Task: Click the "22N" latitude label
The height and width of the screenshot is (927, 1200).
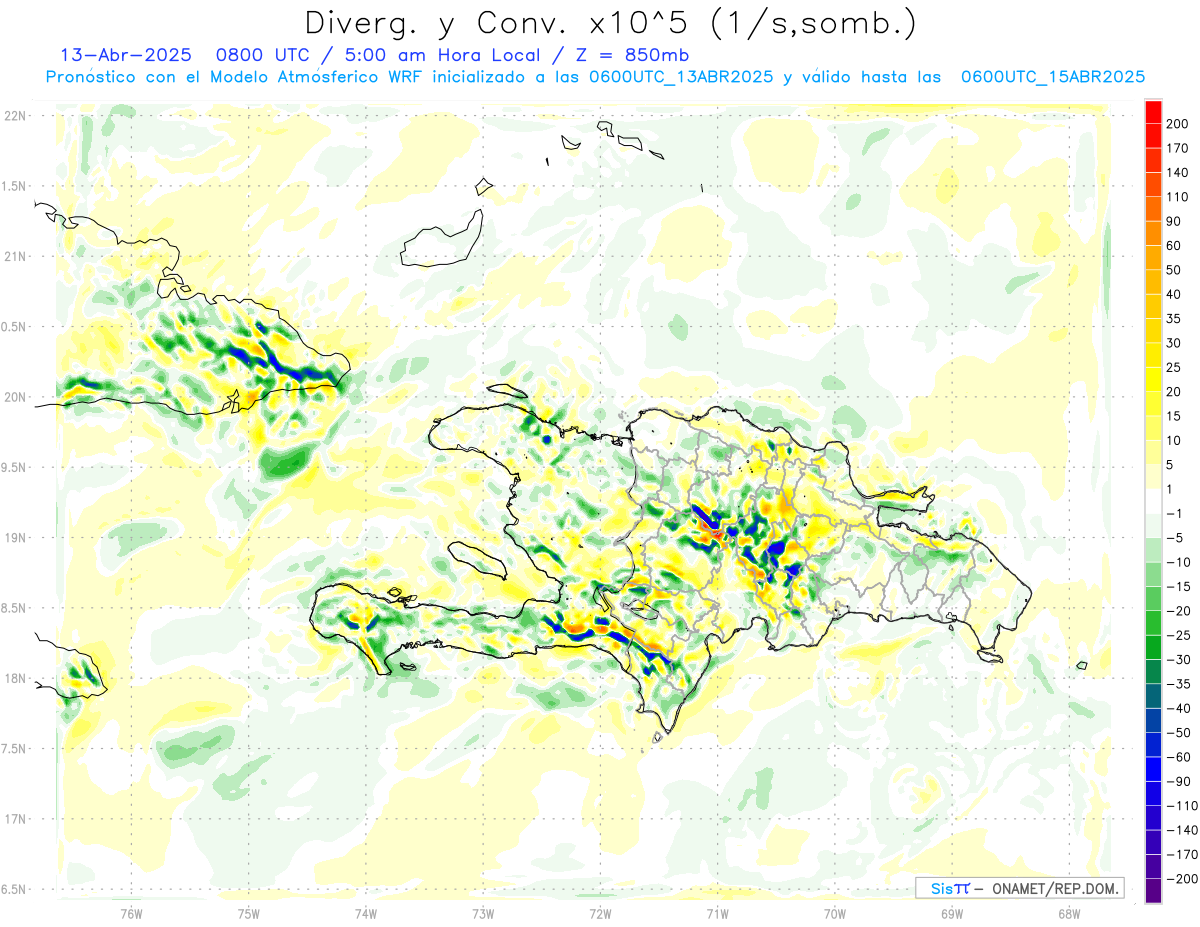Action: tap(15, 116)
